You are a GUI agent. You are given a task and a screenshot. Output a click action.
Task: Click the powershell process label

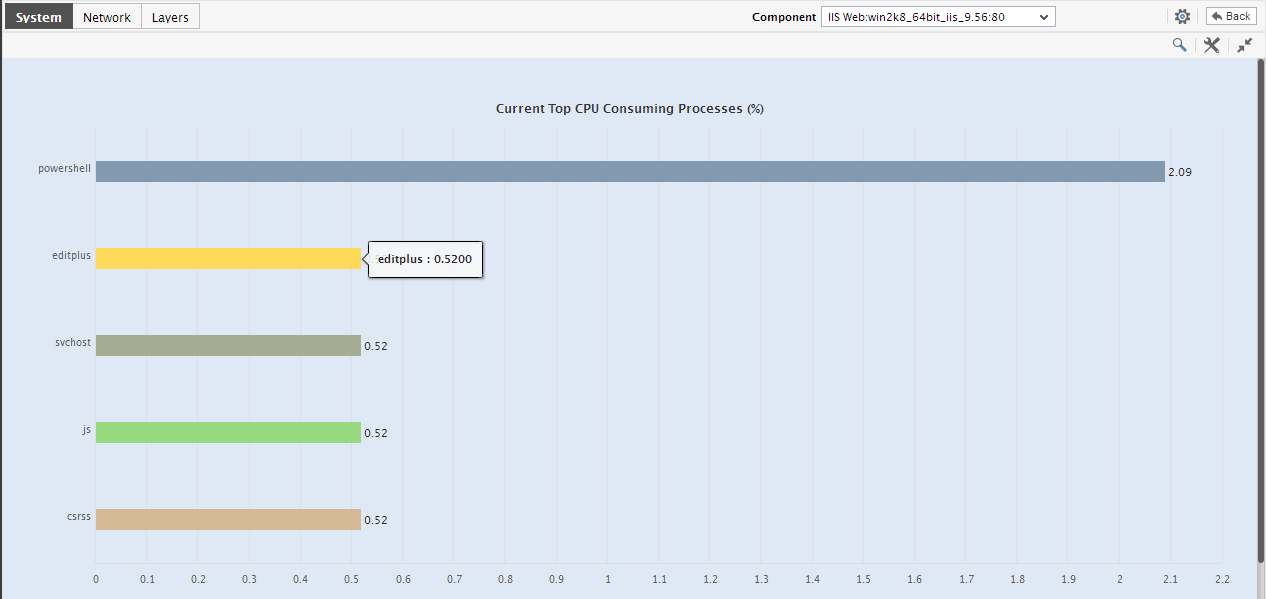click(64, 168)
